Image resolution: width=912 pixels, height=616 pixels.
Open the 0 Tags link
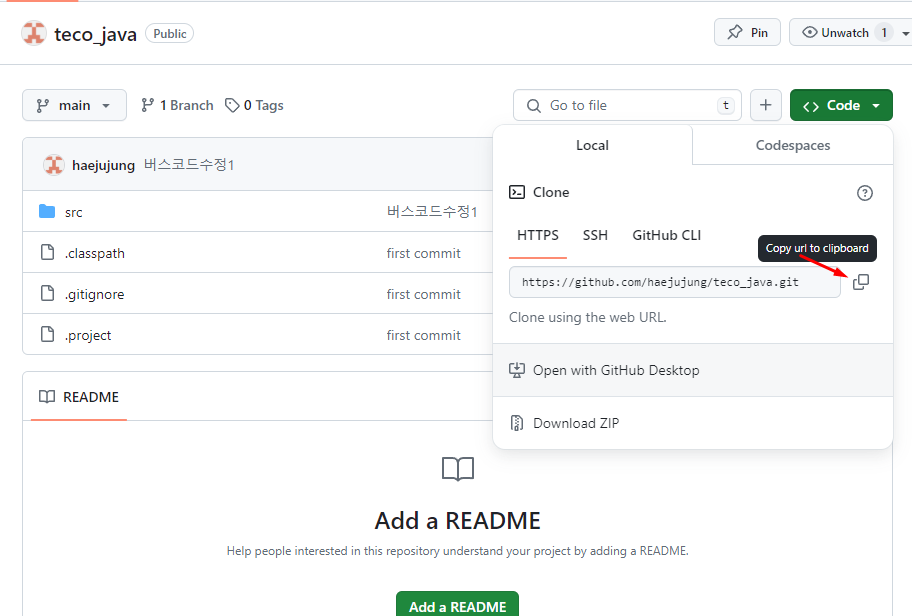(x=254, y=105)
